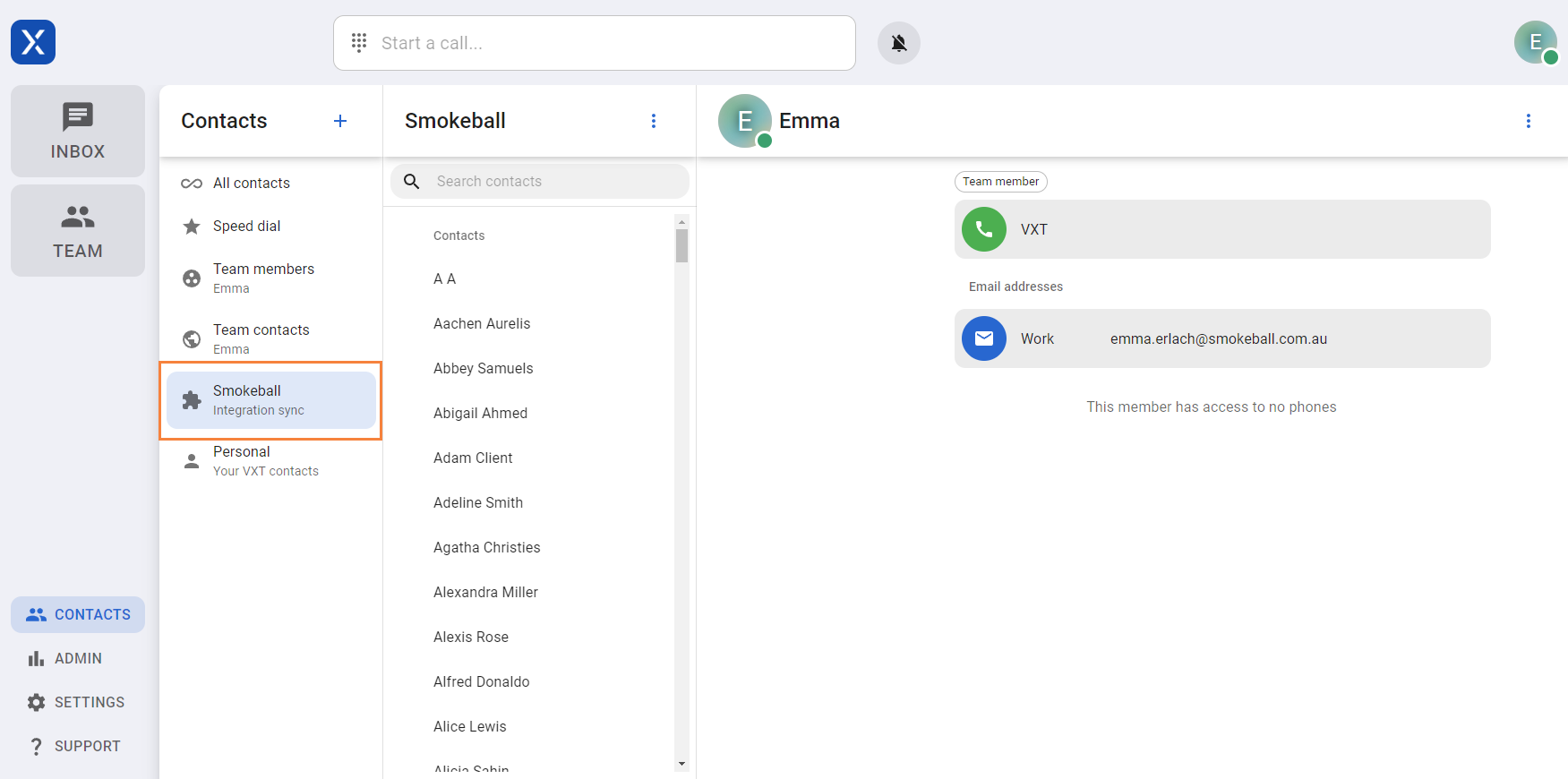Open Emma contact options menu
Screen dimensions: 1568x779
[1529, 121]
